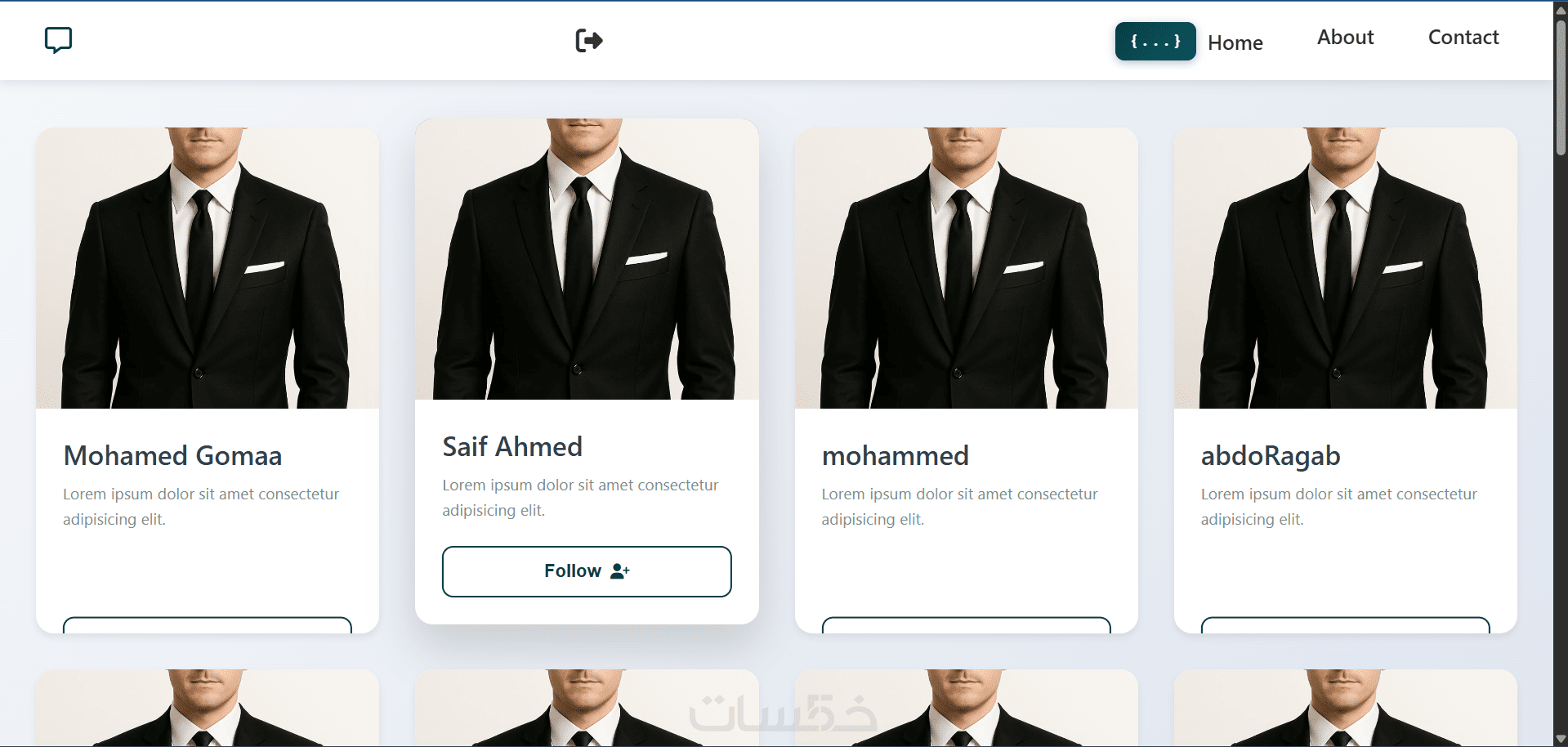Click the page scrollbar down arrow
This screenshot has width=1568, height=747.
pos(1561,739)
